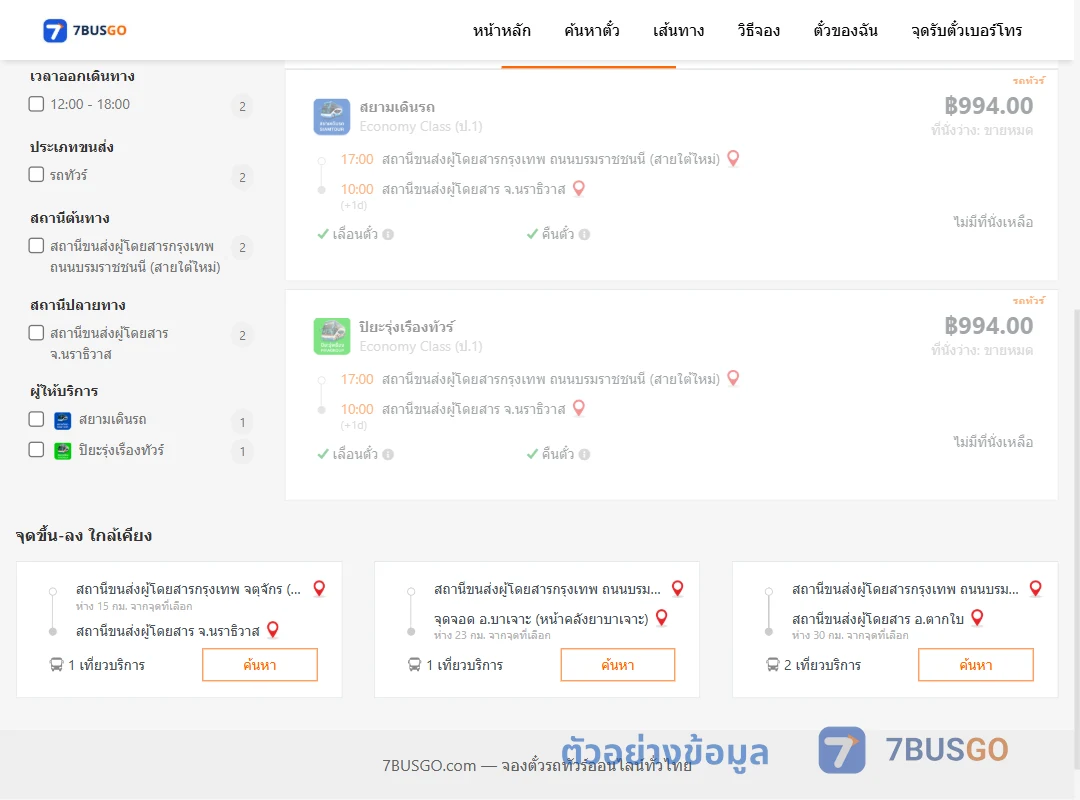Click the เลื่อนตั๋ว info icon on the ปิยะรุ่งเรืองทัวร์ card
This screenshot has width=1080, height=800.
(388, 454)
